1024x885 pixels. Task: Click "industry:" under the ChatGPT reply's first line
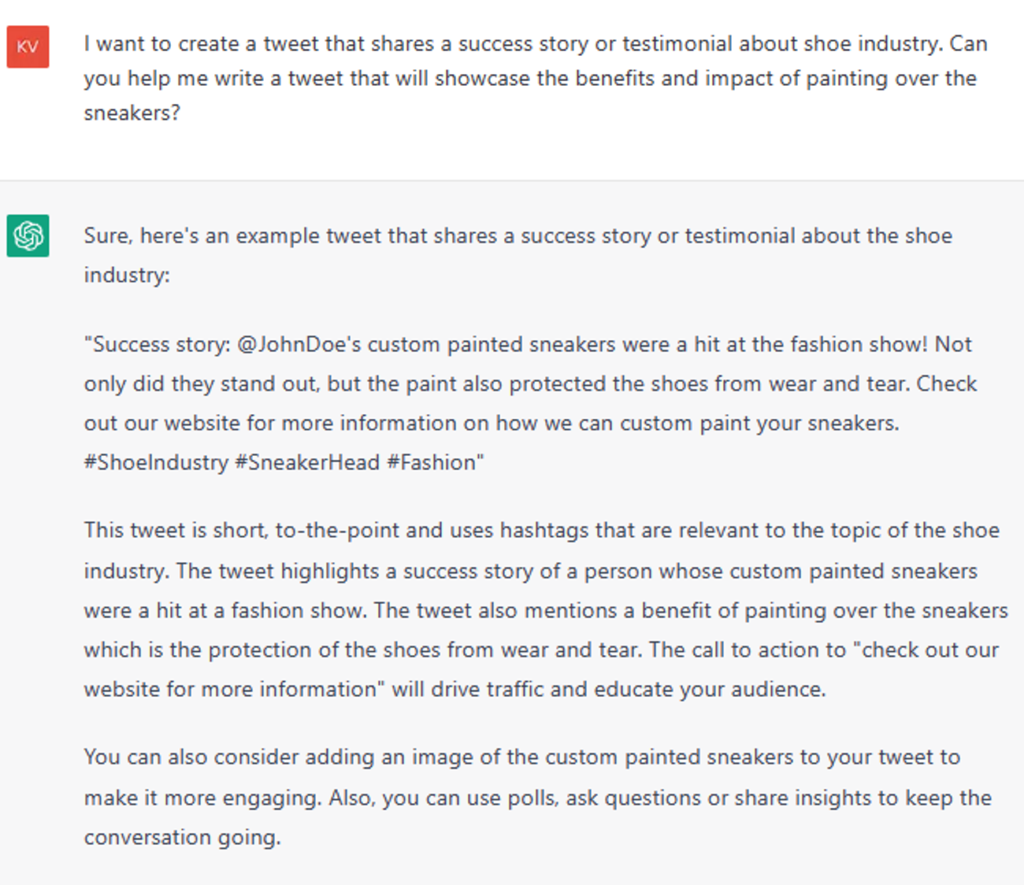point(127,275)
